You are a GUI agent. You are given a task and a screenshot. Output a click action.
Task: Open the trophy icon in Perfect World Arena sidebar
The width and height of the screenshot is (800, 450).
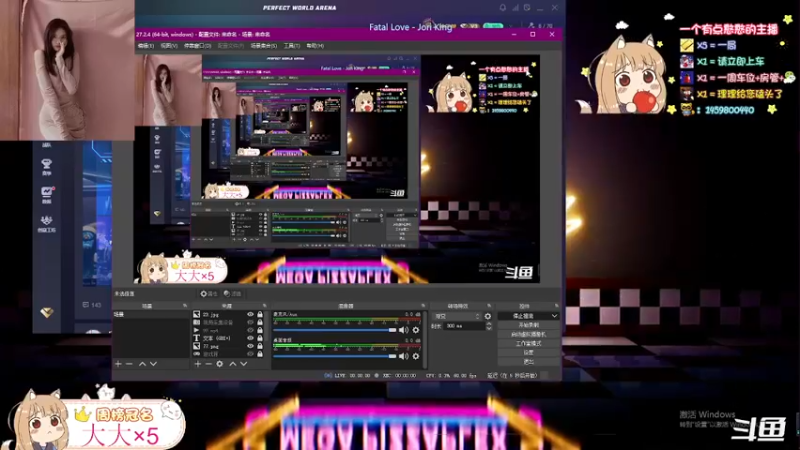[46, 166]
